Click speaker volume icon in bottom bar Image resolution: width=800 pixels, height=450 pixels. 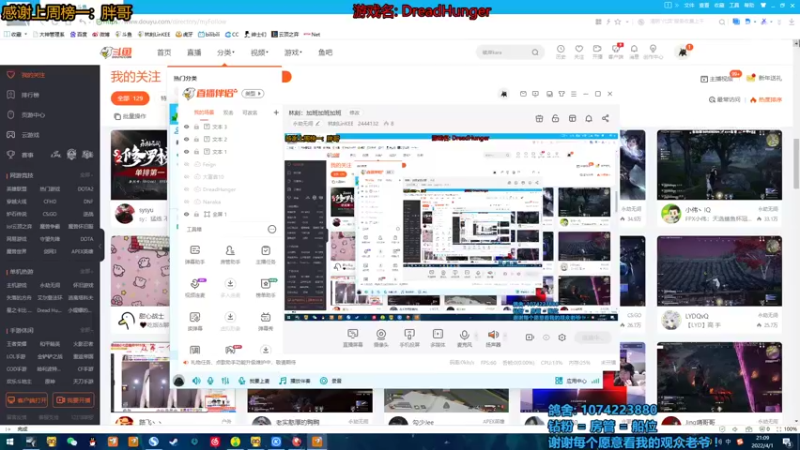coord(196,381)
